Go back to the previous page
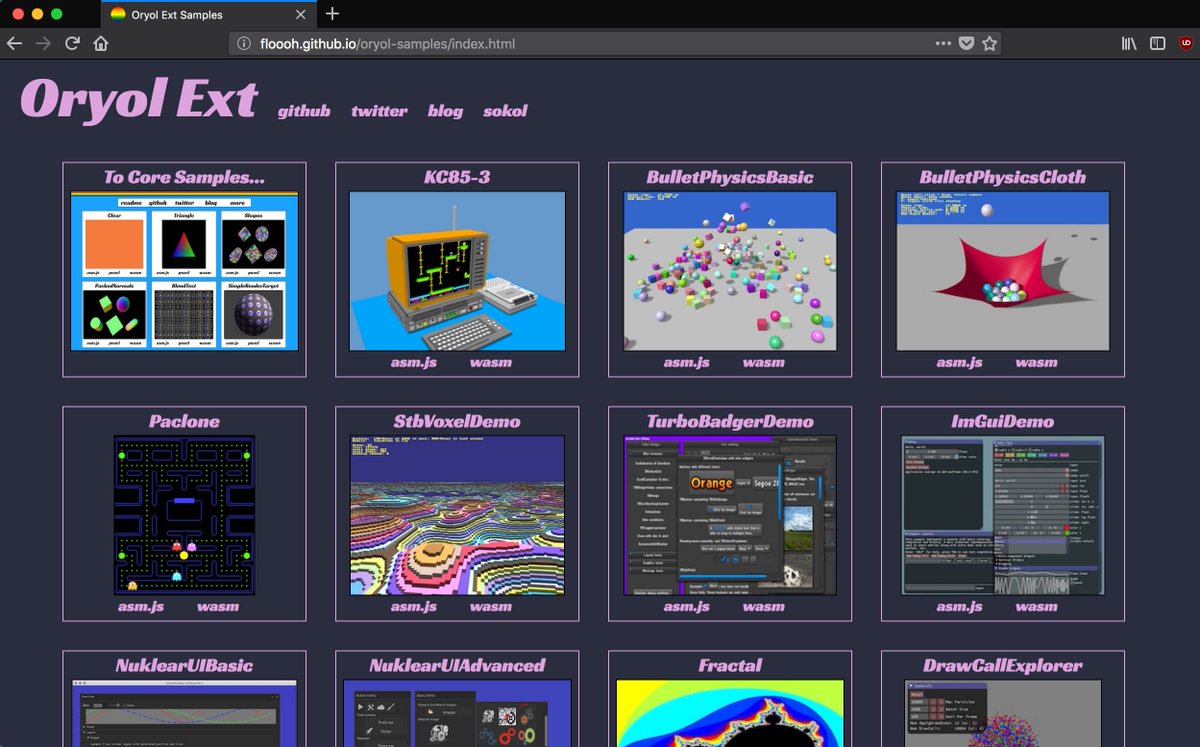The image size is (1200, 747). (14, 43)
